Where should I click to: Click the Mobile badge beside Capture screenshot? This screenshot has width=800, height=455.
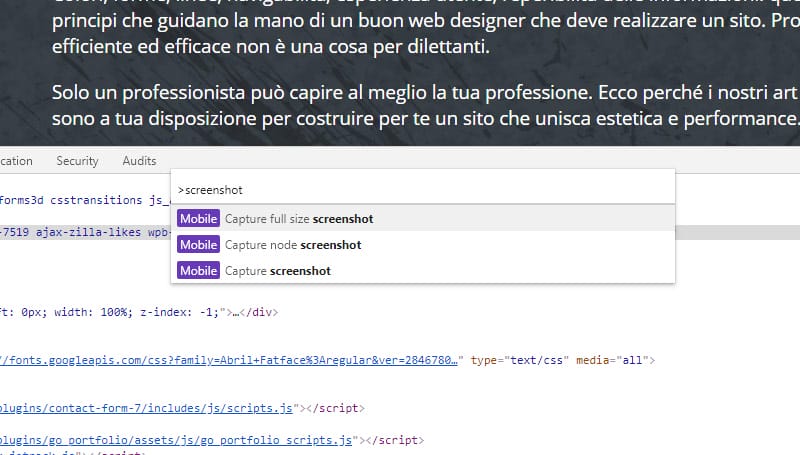(x=198, y=270)
